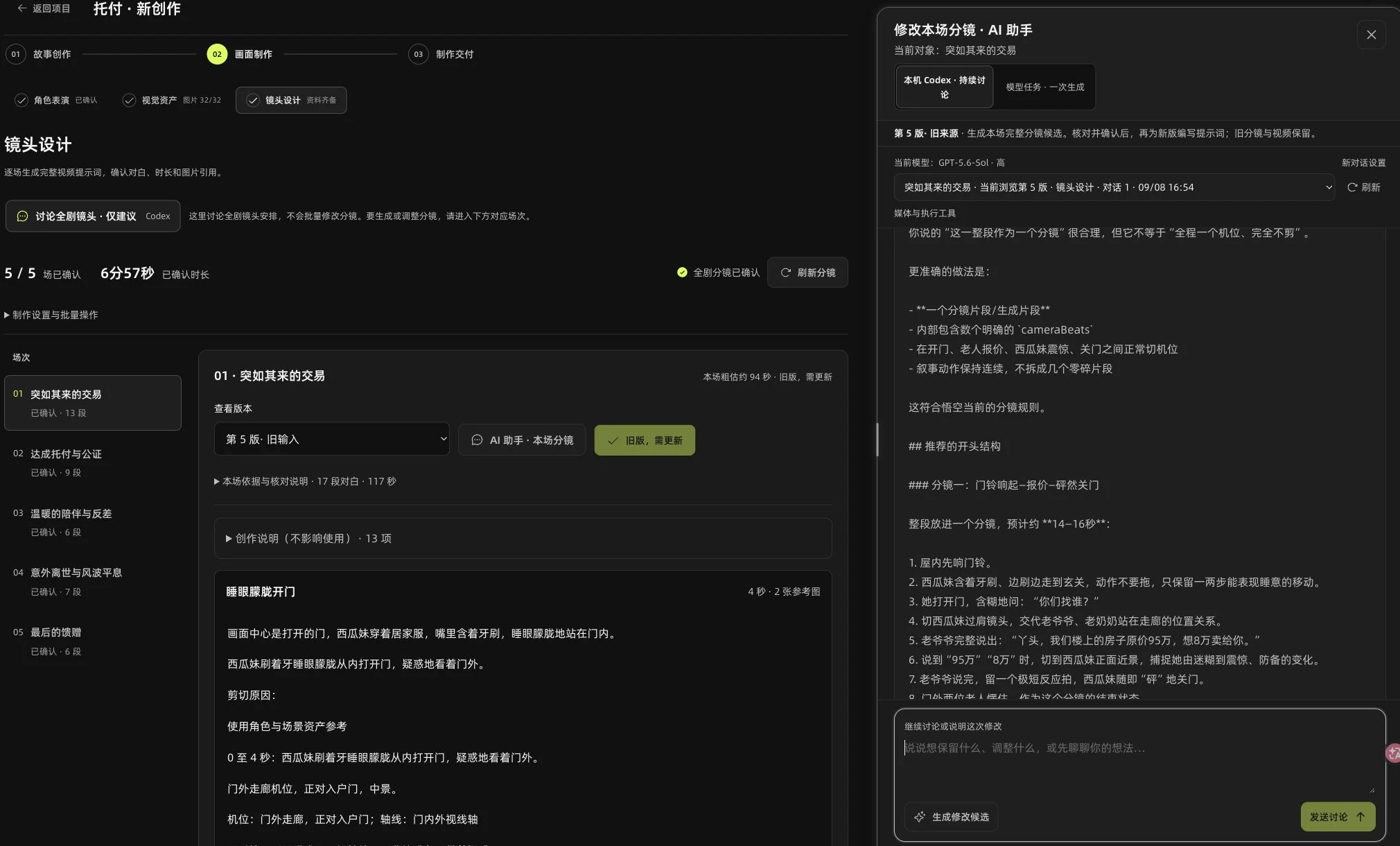Viewport: 1400px width, 846px height.
Task: Click the 01 step circle for 故事创作
Action: tap(15, 54)
